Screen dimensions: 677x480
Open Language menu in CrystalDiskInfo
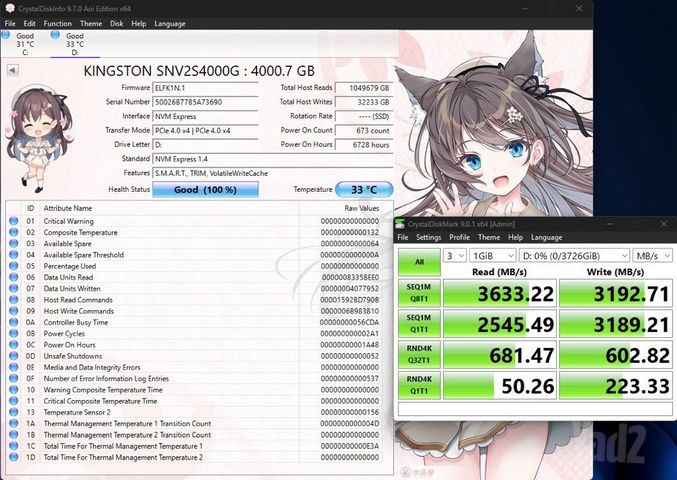point(170,24)
